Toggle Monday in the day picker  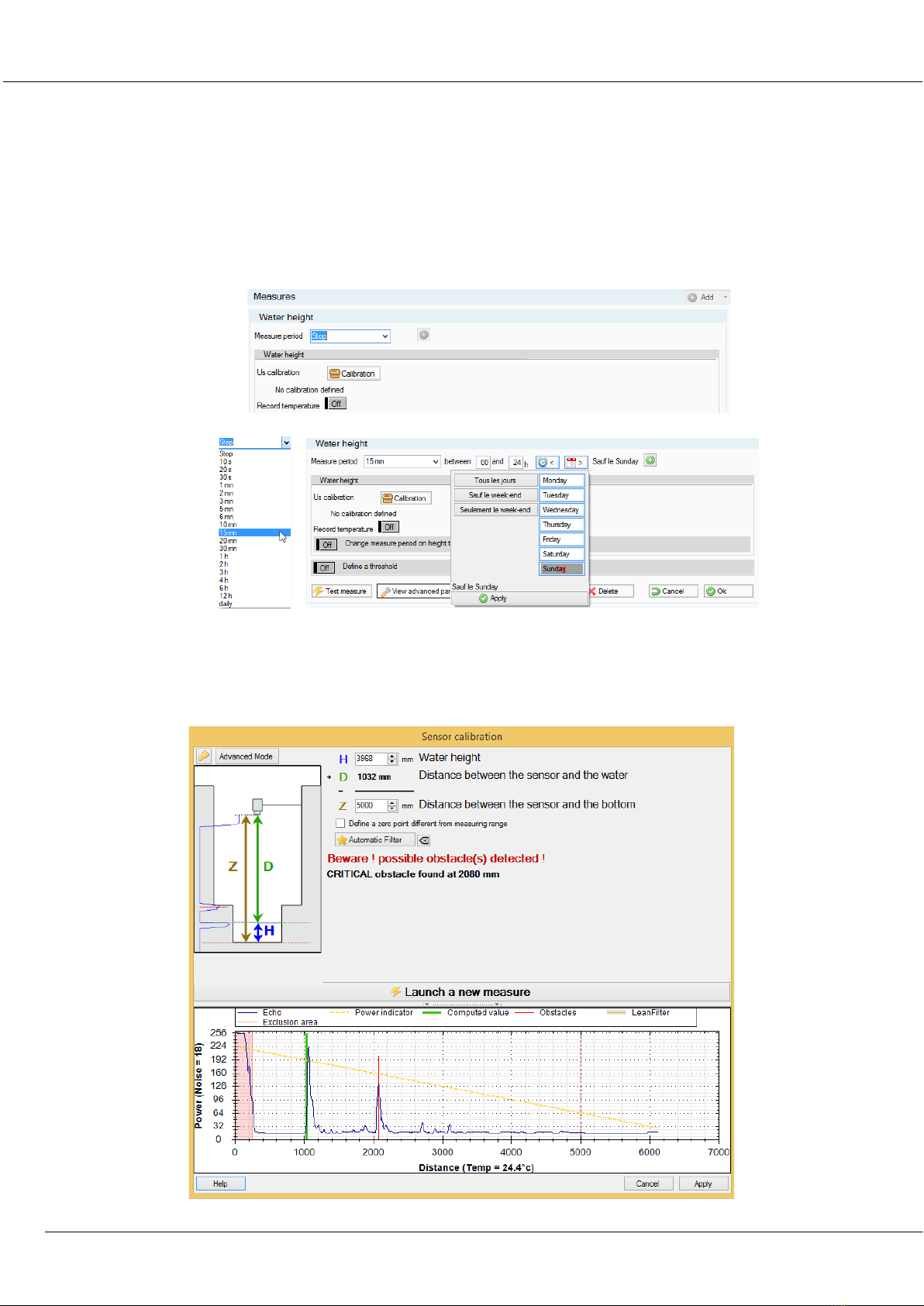tap(562, 481)
